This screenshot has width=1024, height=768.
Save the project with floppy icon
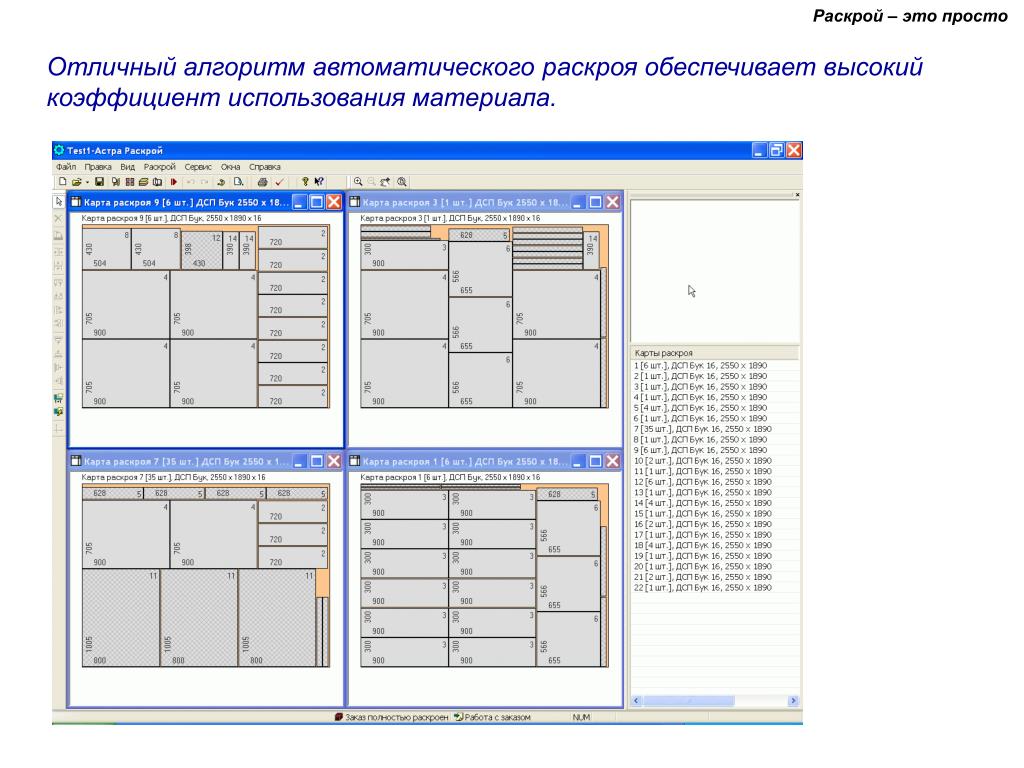(99, 182)
